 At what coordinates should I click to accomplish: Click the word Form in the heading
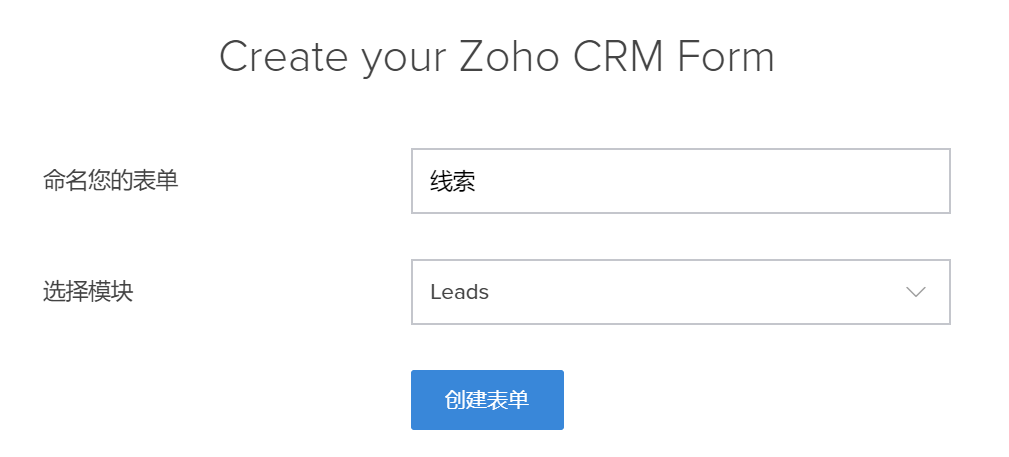(726, 56)
